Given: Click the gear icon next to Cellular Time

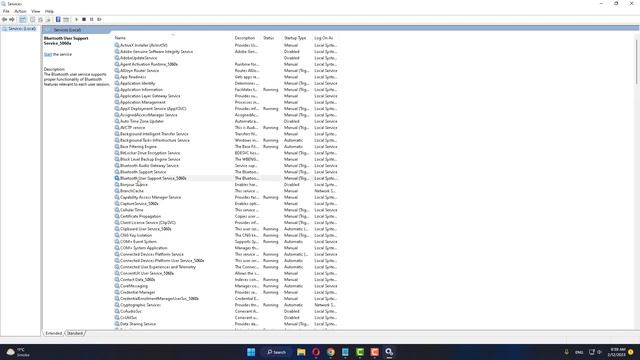Looking at the screenshot, I should pyautogui.click(x=117, y=210).
